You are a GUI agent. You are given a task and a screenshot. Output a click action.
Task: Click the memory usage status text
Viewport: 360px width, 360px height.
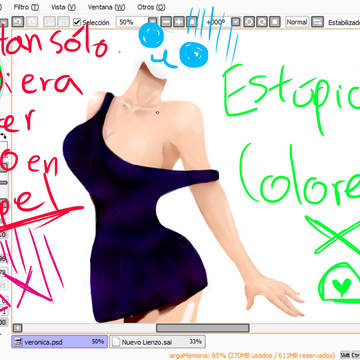252,355
